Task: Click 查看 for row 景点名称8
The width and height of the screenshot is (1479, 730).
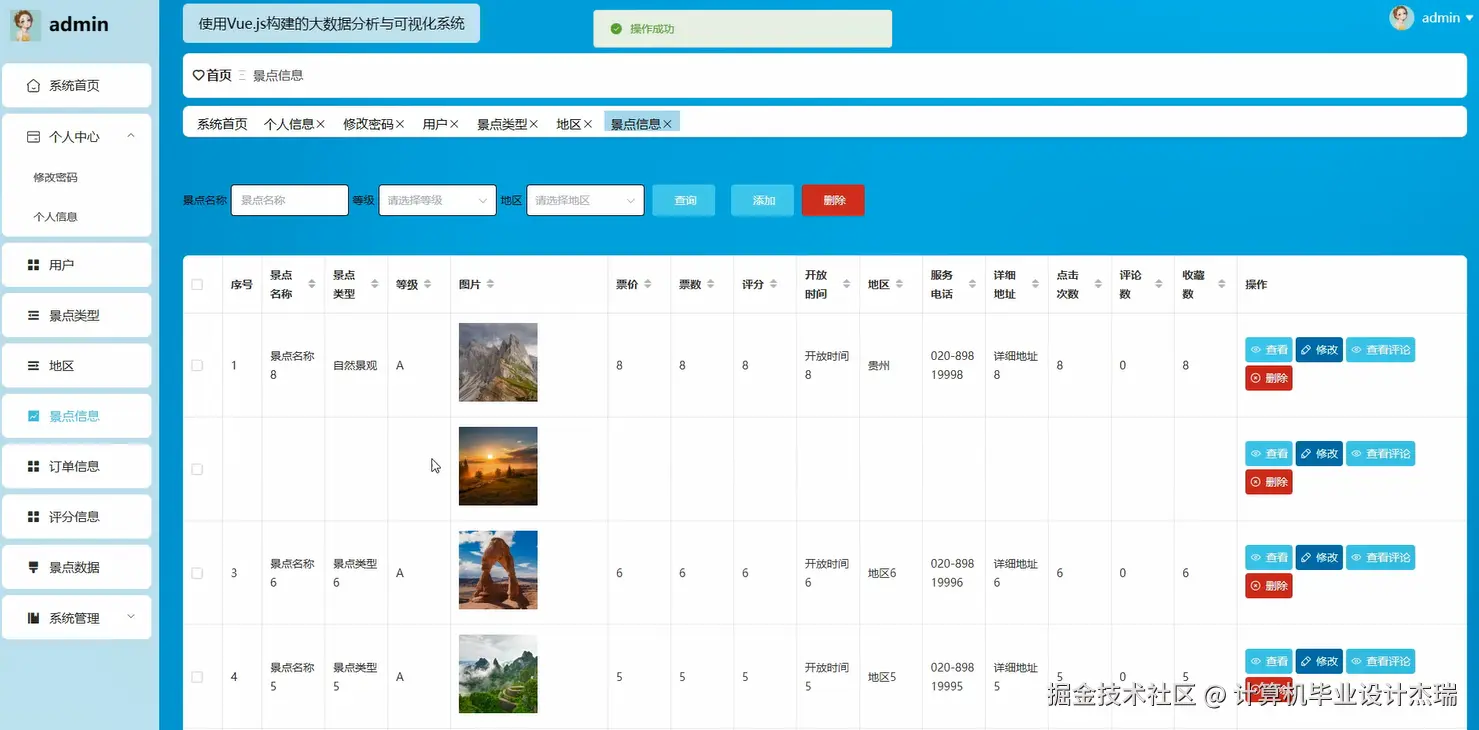Action: pos(1269,350)
